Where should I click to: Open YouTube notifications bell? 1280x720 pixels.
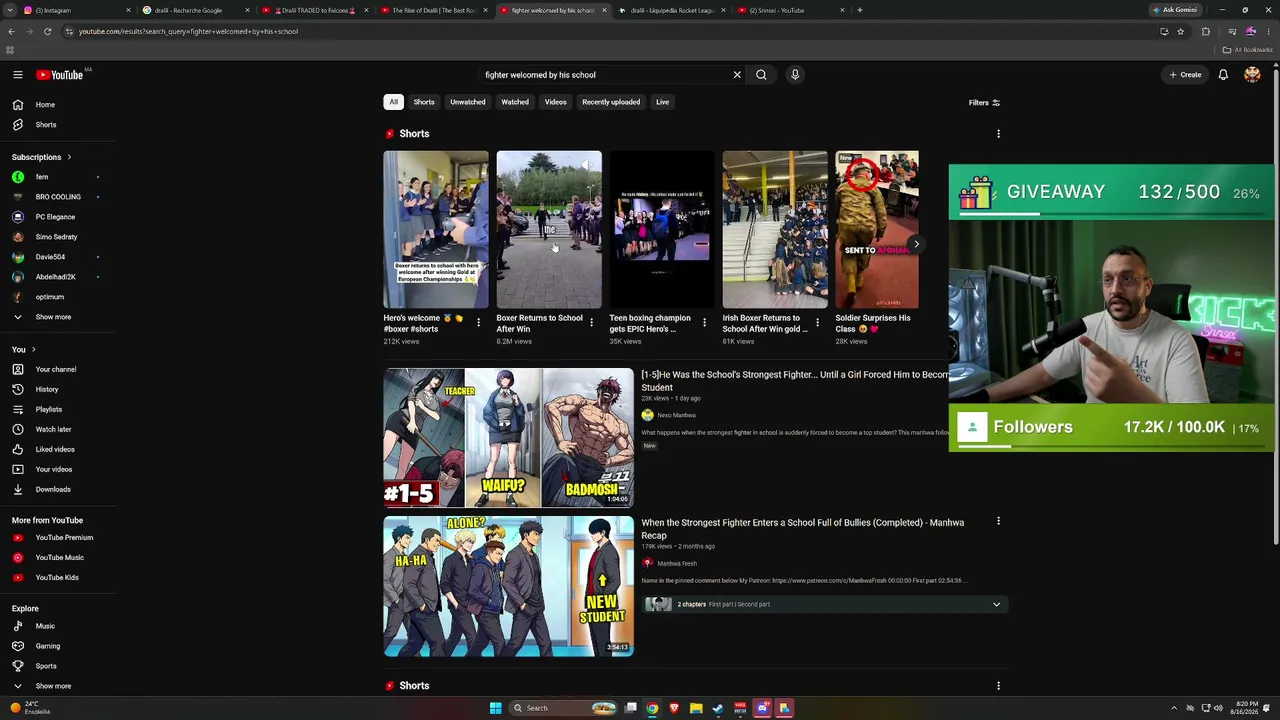(x=1223, y=75)
